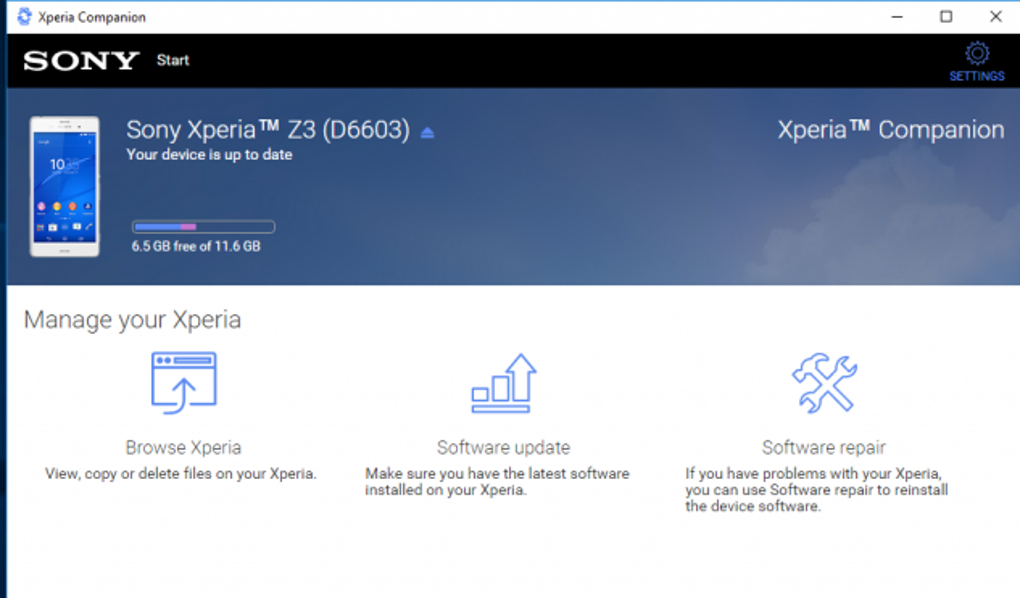Click the device storage usage bar
This screenshot has width=1020, height=598.
click(x=203, y=227)
